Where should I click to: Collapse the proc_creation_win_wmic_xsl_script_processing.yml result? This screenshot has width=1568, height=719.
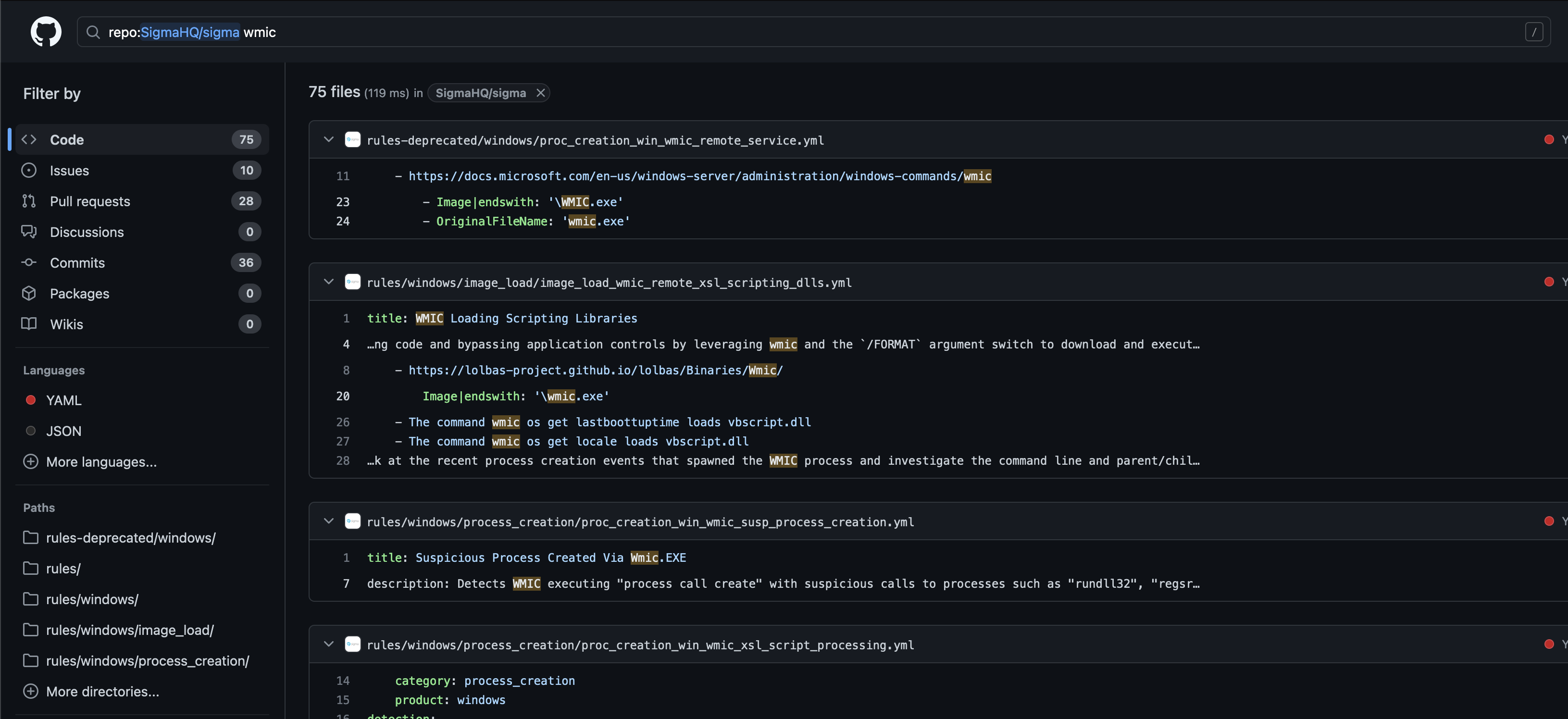[329, 645]
